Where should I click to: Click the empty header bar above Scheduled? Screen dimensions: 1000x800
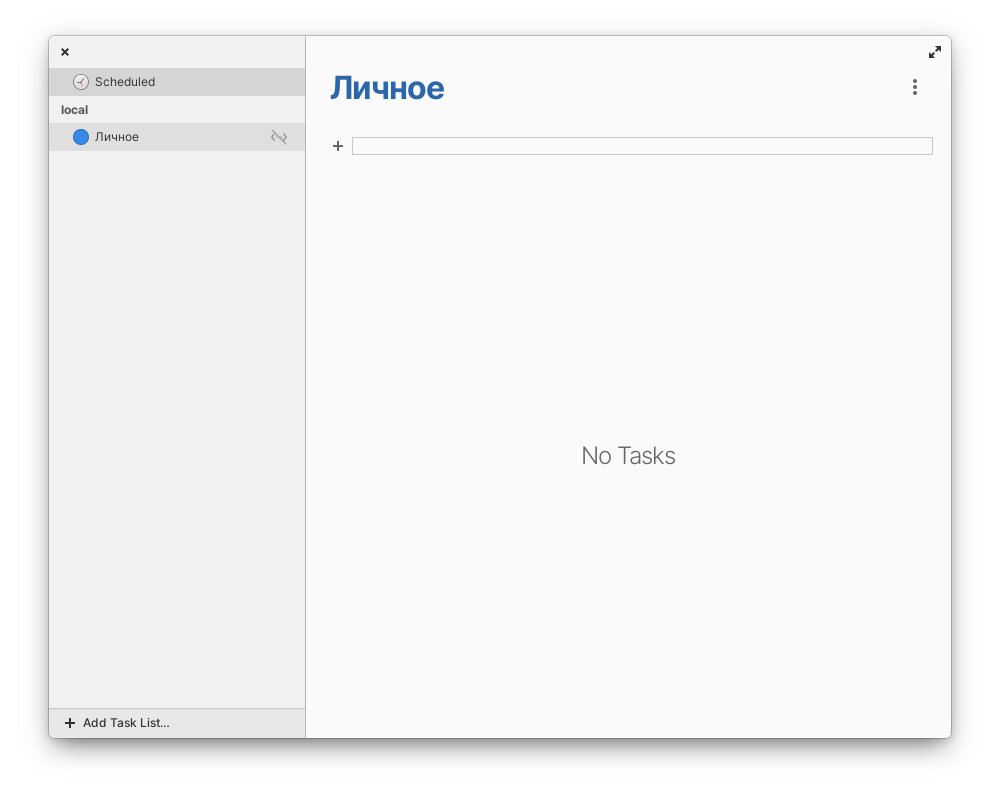click(x=180, y=52)
